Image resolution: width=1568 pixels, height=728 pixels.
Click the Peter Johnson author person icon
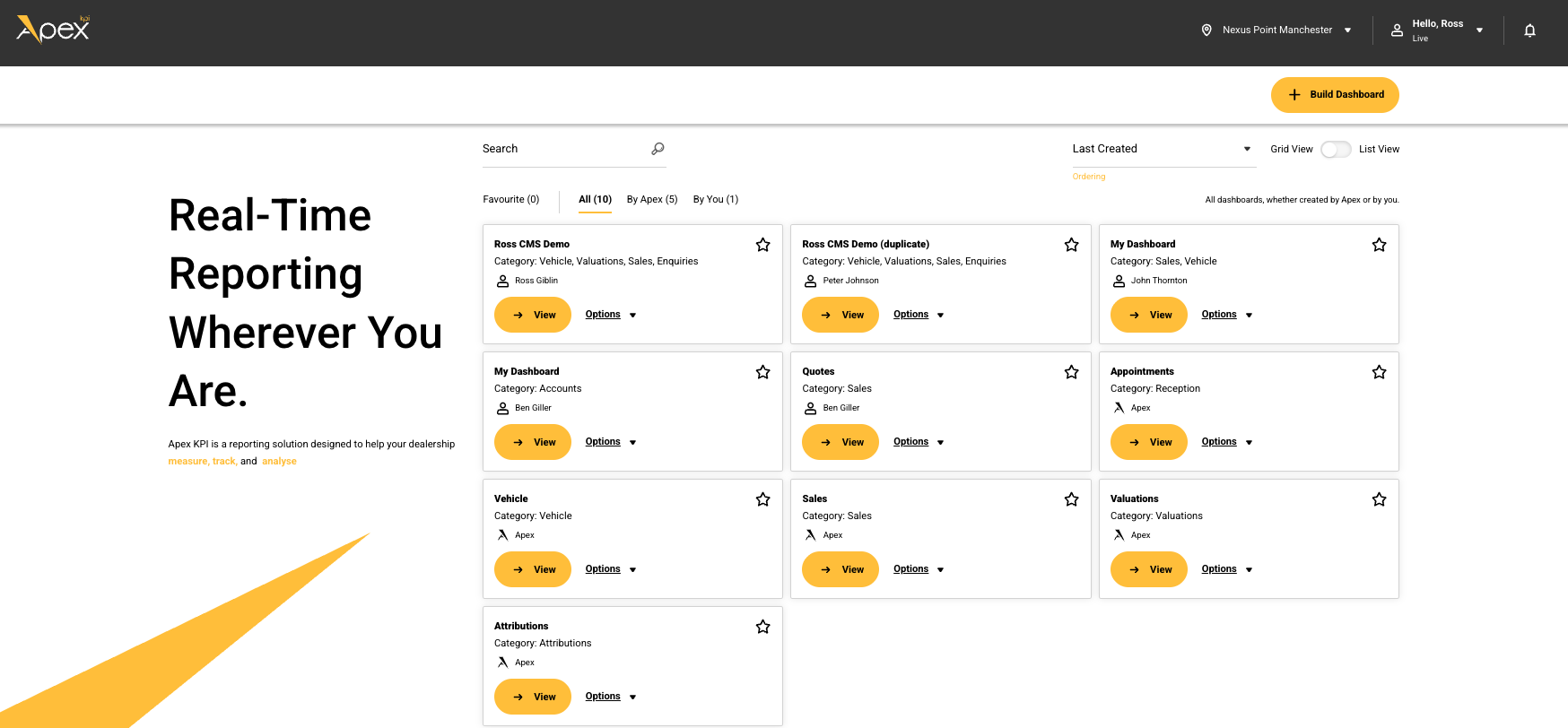pos(811,281)
